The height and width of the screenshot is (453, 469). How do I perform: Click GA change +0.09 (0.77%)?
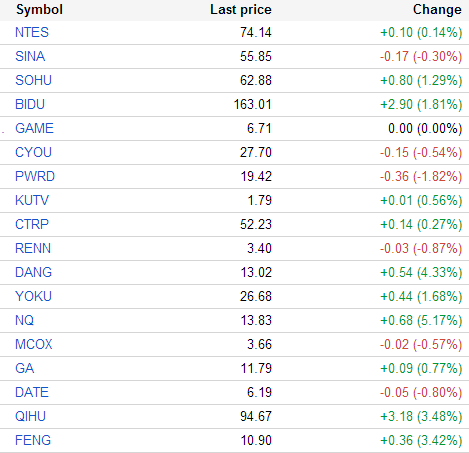(421, 368)
